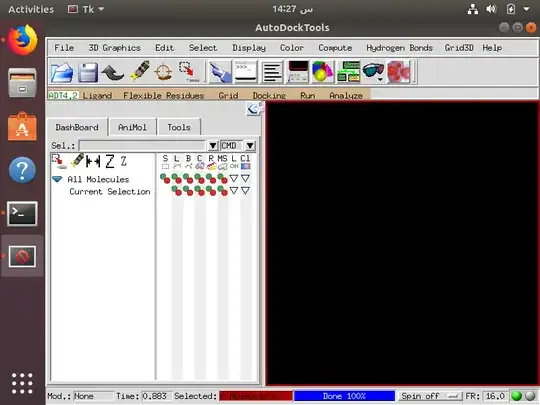Image resolution: width=540 pixels, height=405 pixels.
Task: Open the green flowchart Vision network icon
Action: point(349,72)
